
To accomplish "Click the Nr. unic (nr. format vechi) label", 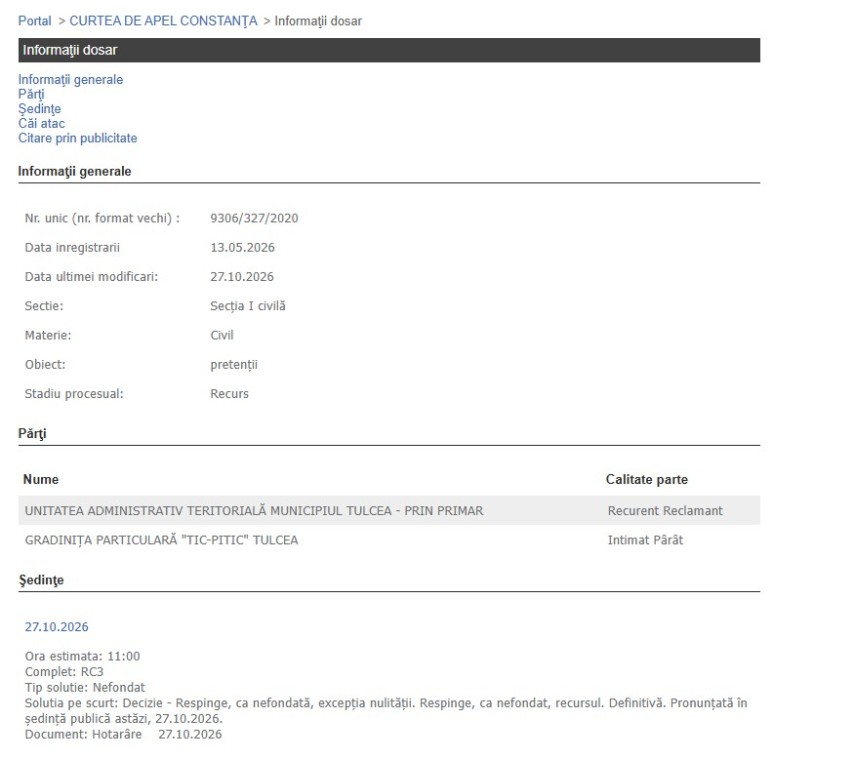I will coord(102,218).
